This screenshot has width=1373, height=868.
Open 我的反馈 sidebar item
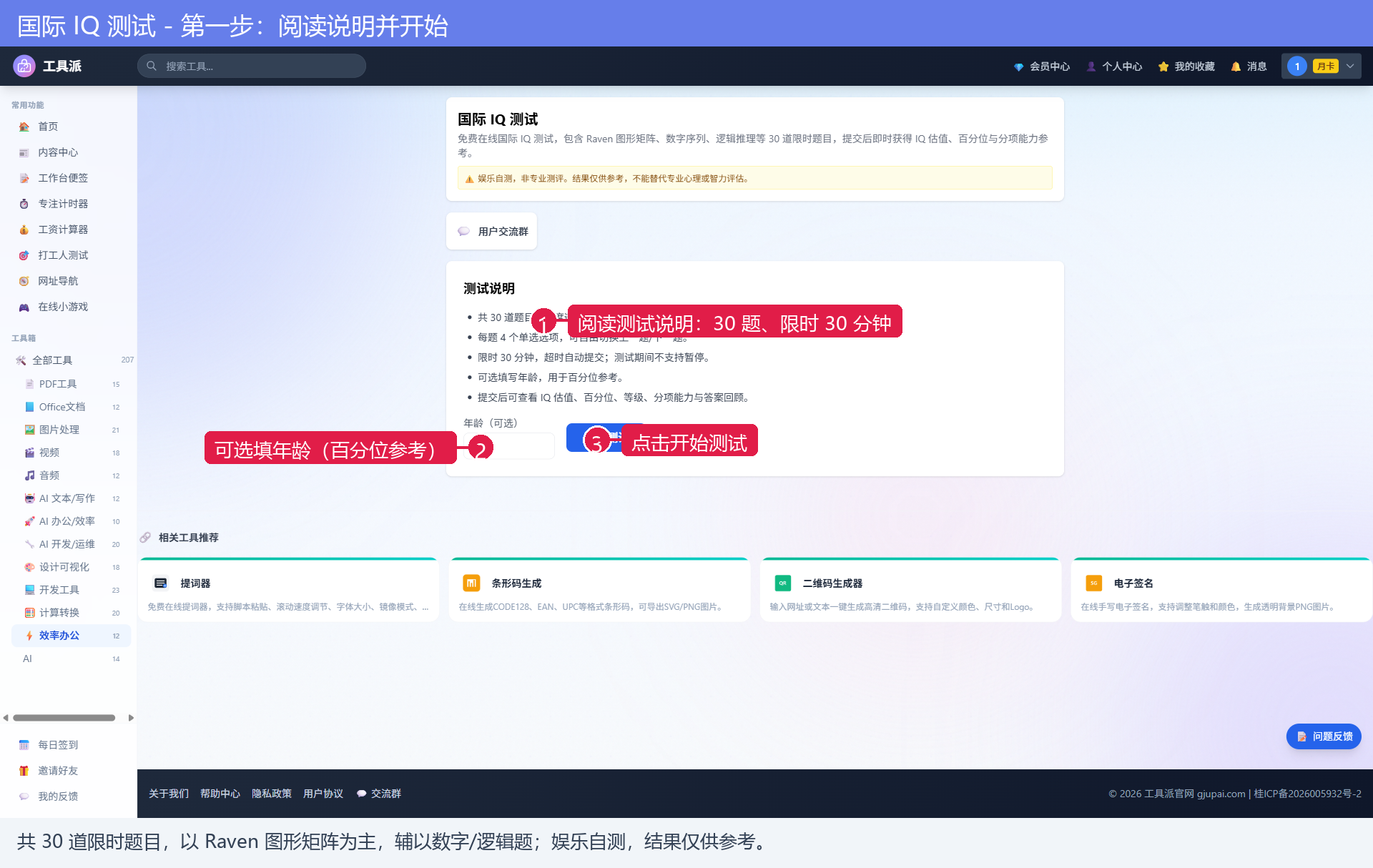point(69,797)
